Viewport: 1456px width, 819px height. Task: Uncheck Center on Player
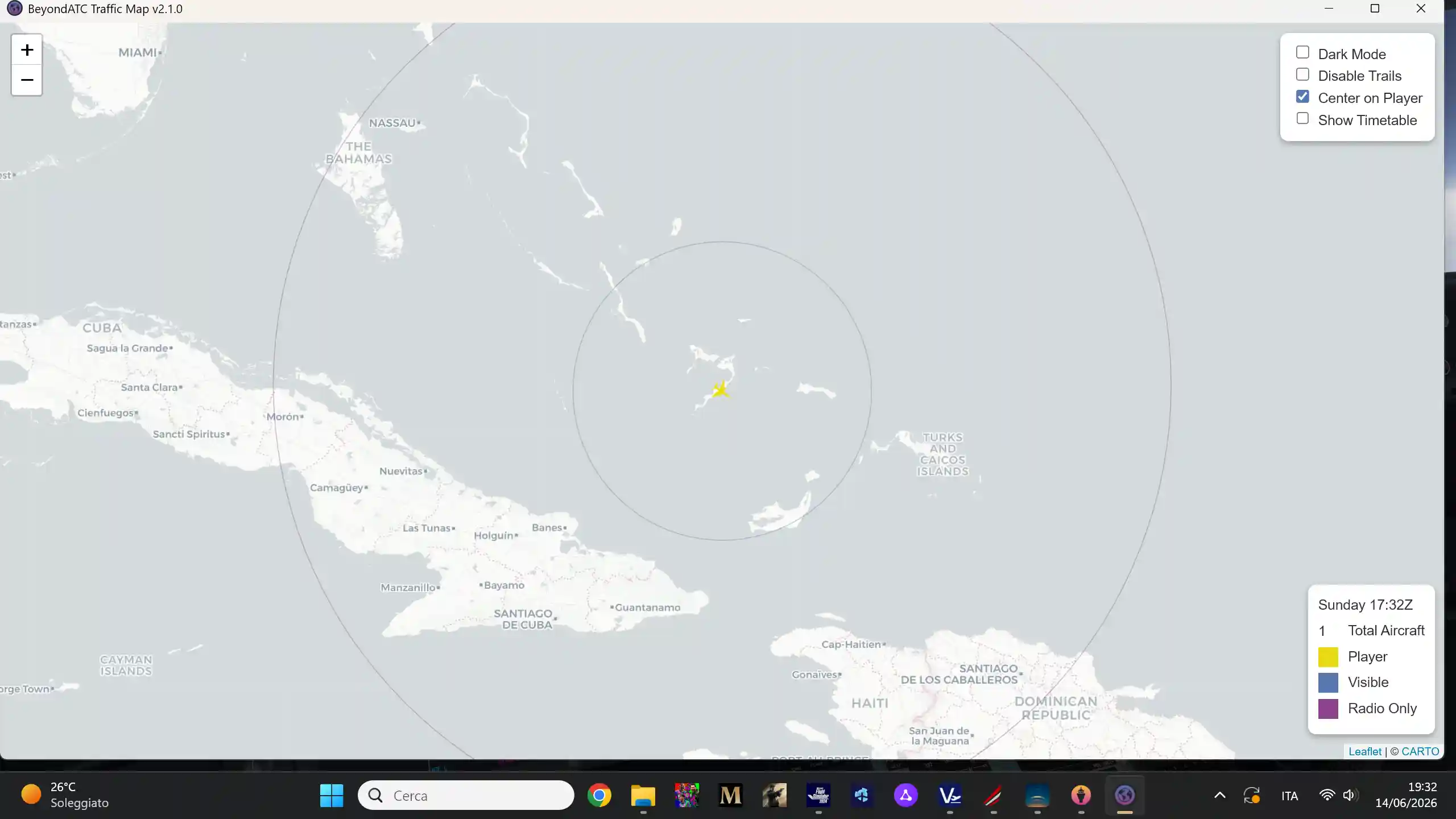[1302, 97]
